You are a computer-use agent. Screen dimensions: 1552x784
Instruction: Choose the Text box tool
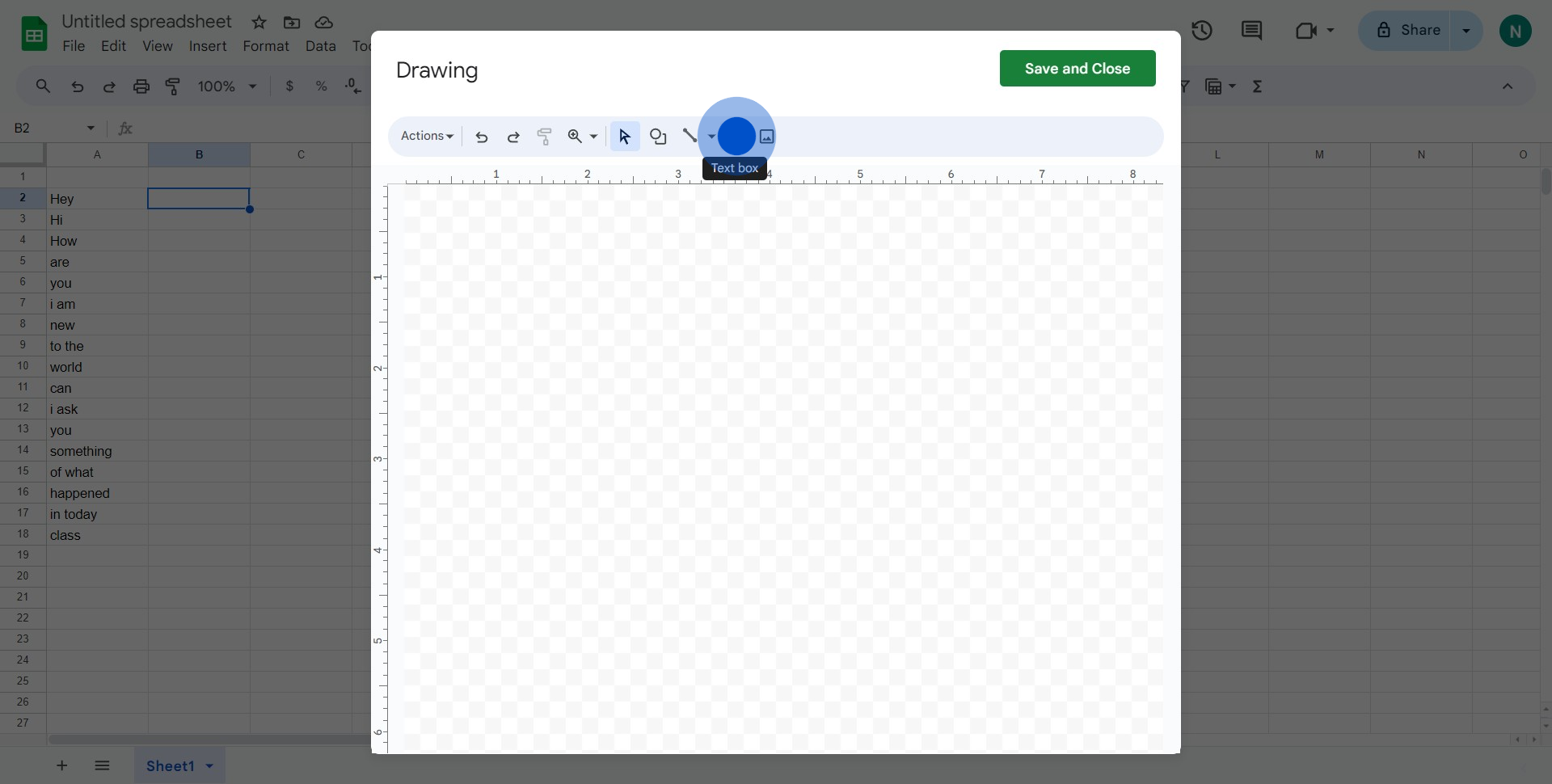(x=736, y=137)
